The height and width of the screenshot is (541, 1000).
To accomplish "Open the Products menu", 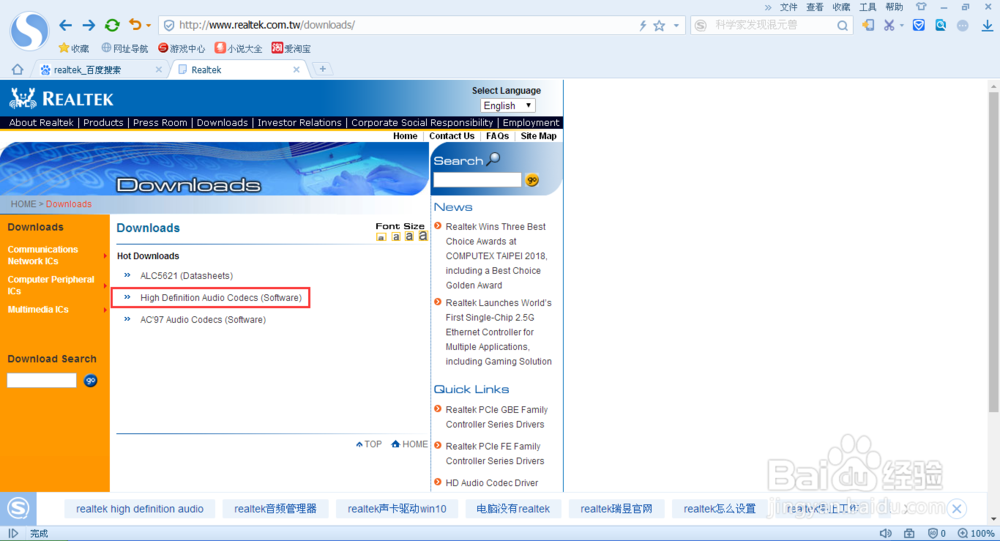I will (103, 122).
